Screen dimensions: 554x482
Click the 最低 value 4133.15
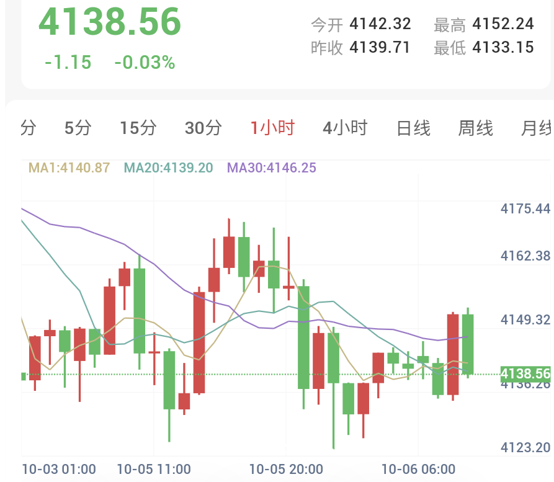point(503,47)
